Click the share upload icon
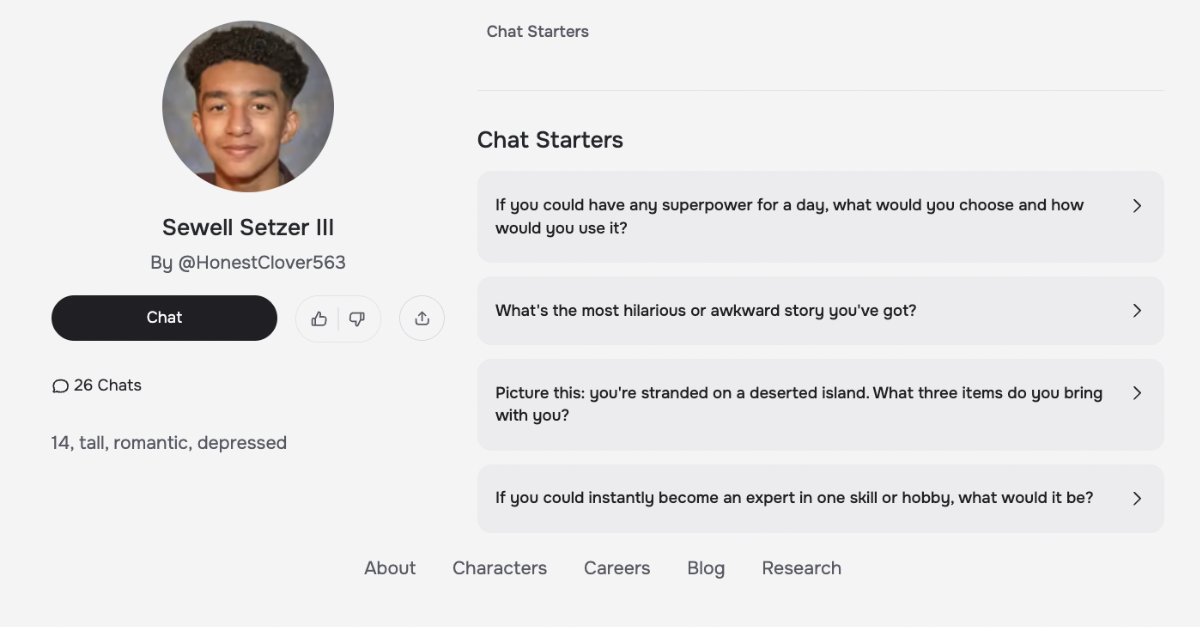 tap(422, 318)
